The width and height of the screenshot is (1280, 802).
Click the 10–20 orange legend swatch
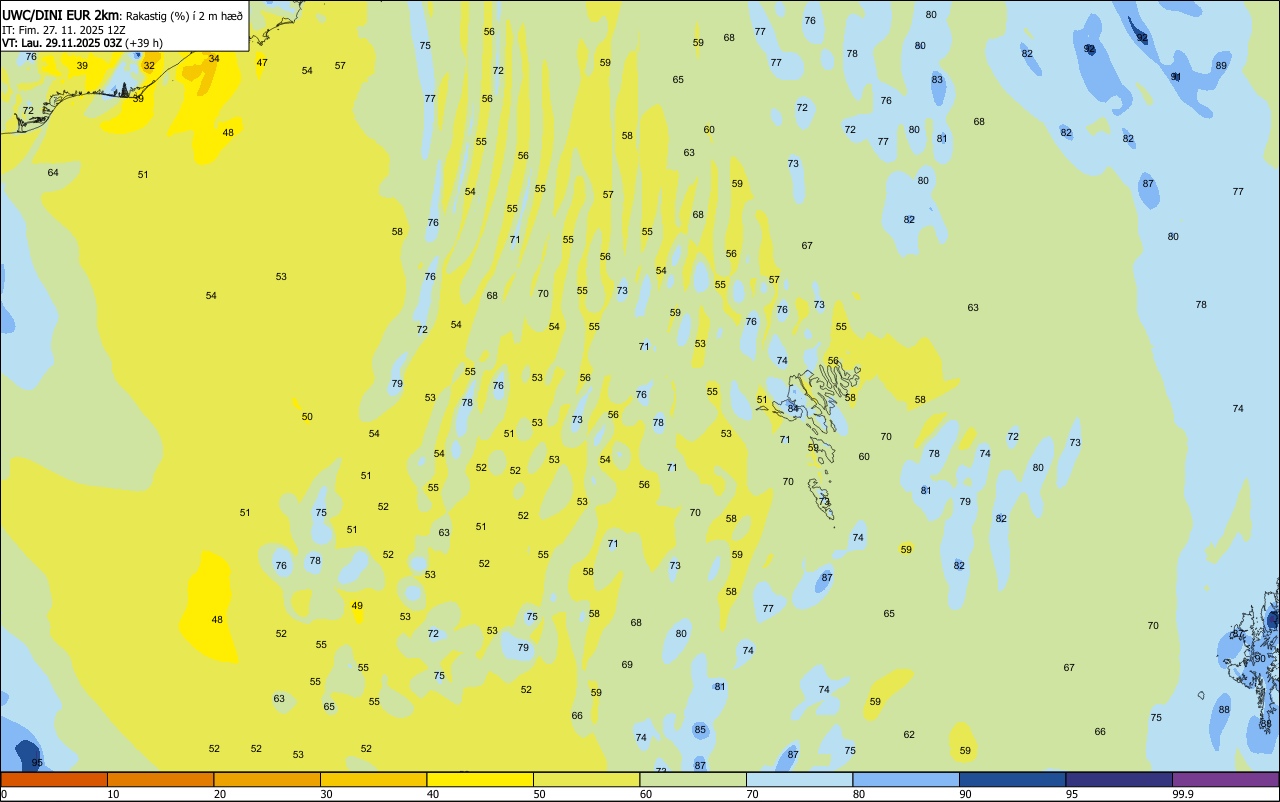click(160, 779)
